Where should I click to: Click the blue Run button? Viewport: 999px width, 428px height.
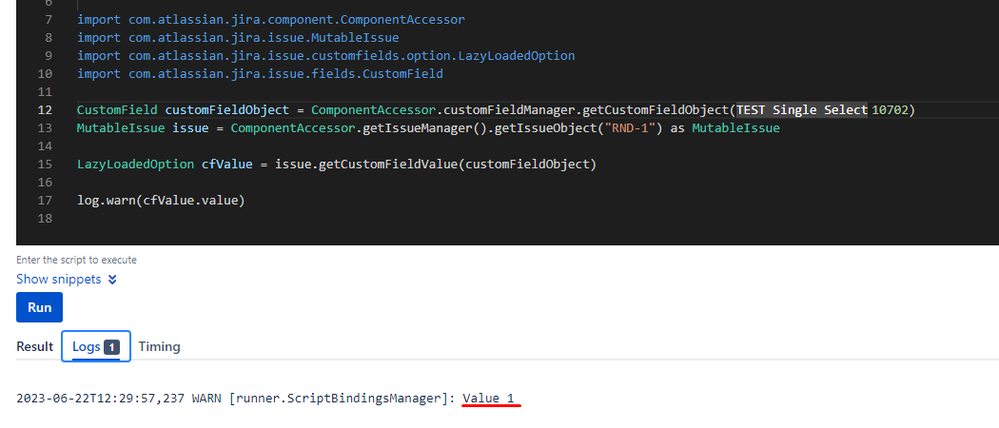pyautogui.click(x=39, y=308)
